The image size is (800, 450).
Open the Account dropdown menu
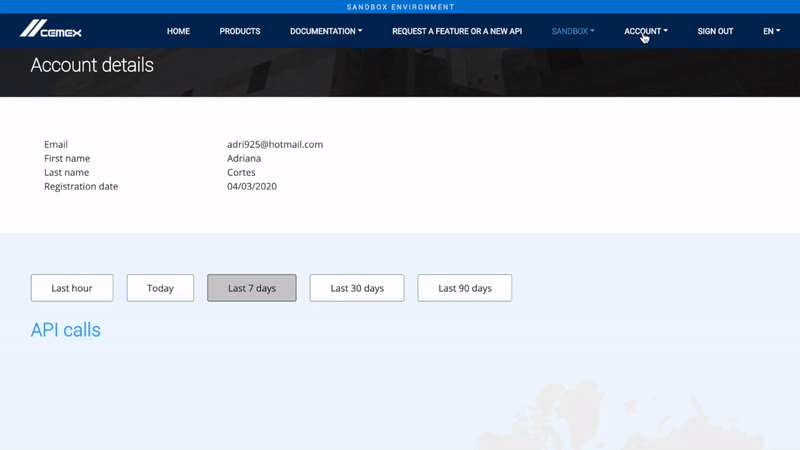[x=645, y=31]
